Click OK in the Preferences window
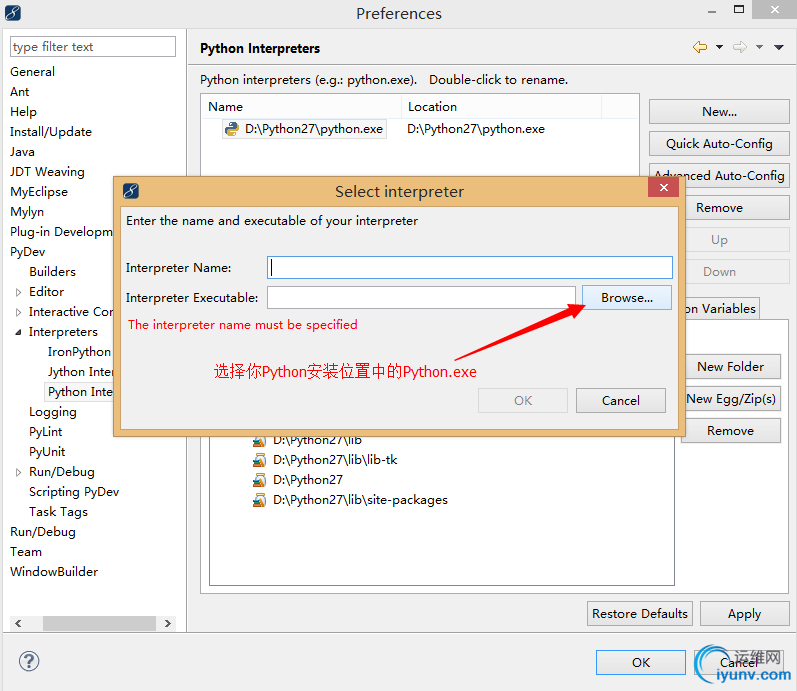The height and width of the screenshot is (691, 797). [x=640, y=663]
